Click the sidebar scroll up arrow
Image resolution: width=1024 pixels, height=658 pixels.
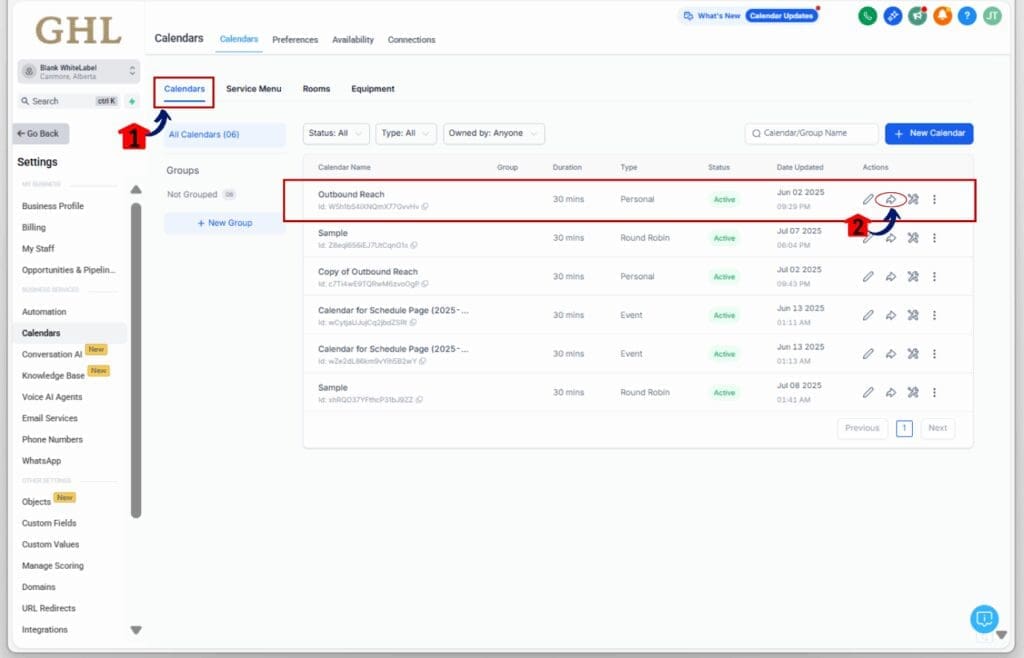pyautogui.click(x=136, y=189)
